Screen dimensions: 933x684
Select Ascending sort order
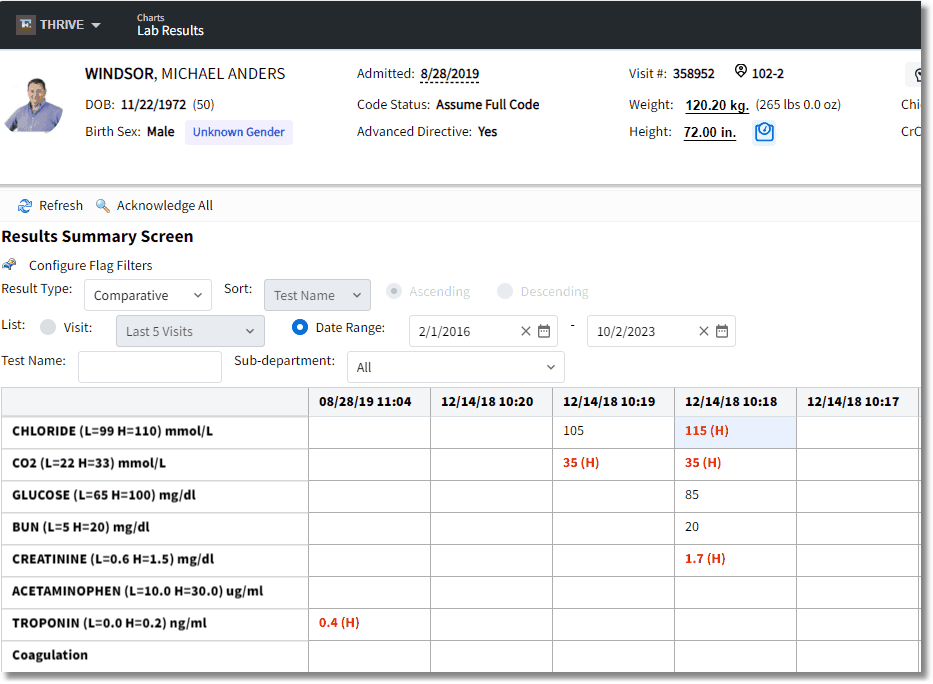click(x=393, y=291)
